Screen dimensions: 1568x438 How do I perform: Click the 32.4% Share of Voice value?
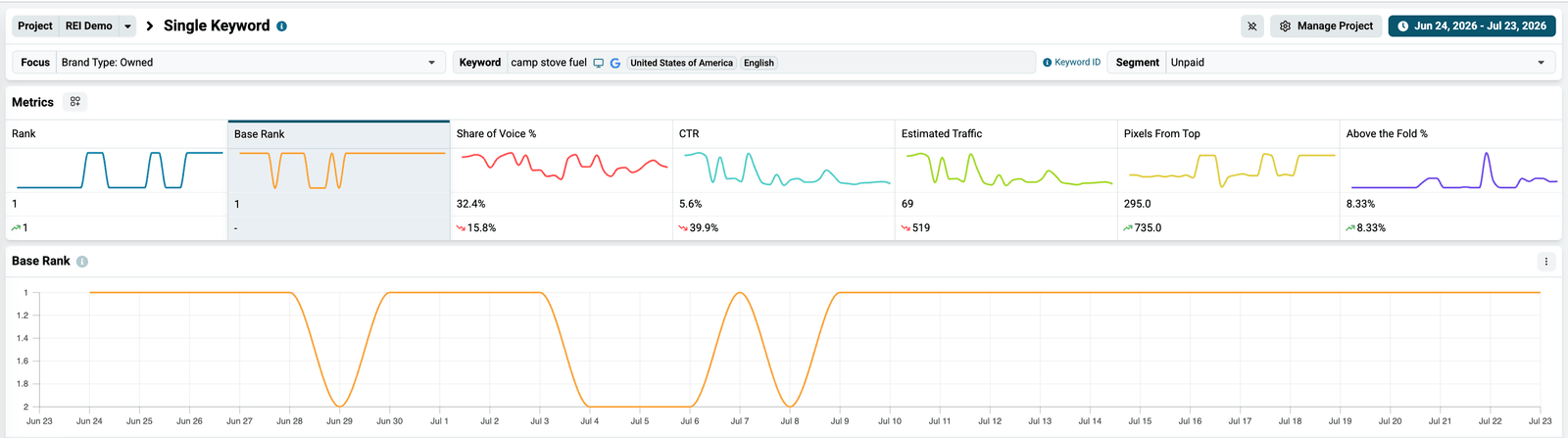point(471,204)
